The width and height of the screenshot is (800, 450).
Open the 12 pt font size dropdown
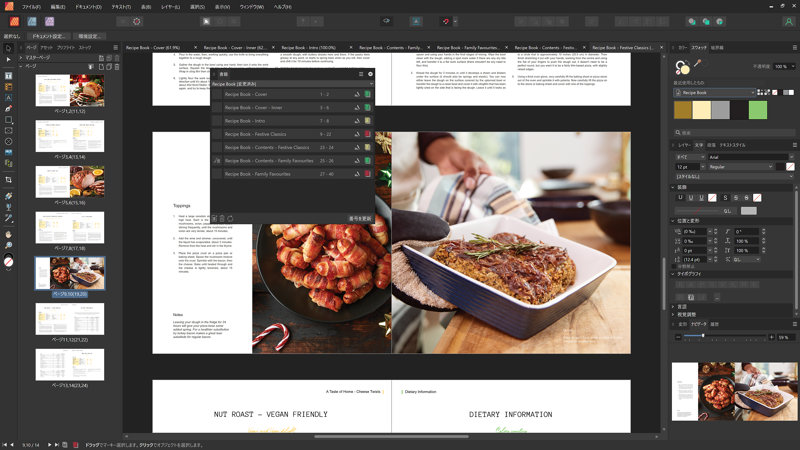coord(703,167)
